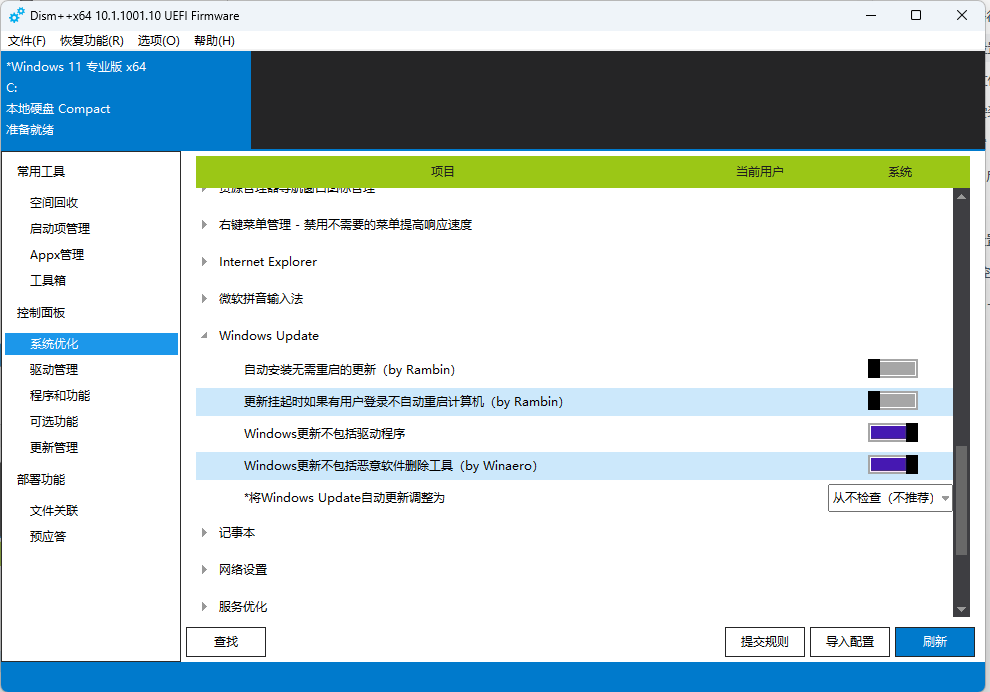Open the 文件(F) menu
Screen dimensions: 990x692
[x=27, y=41]
